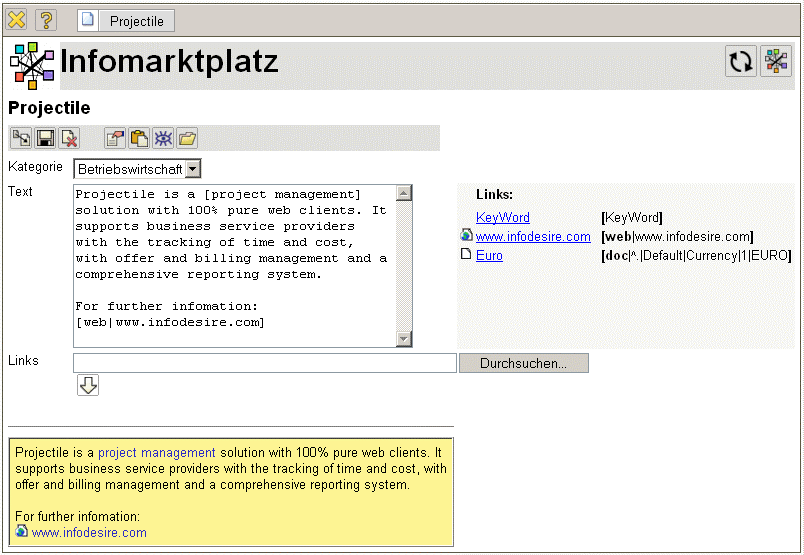Click the edit properties toolbar icon

click(x=115, y=139)
